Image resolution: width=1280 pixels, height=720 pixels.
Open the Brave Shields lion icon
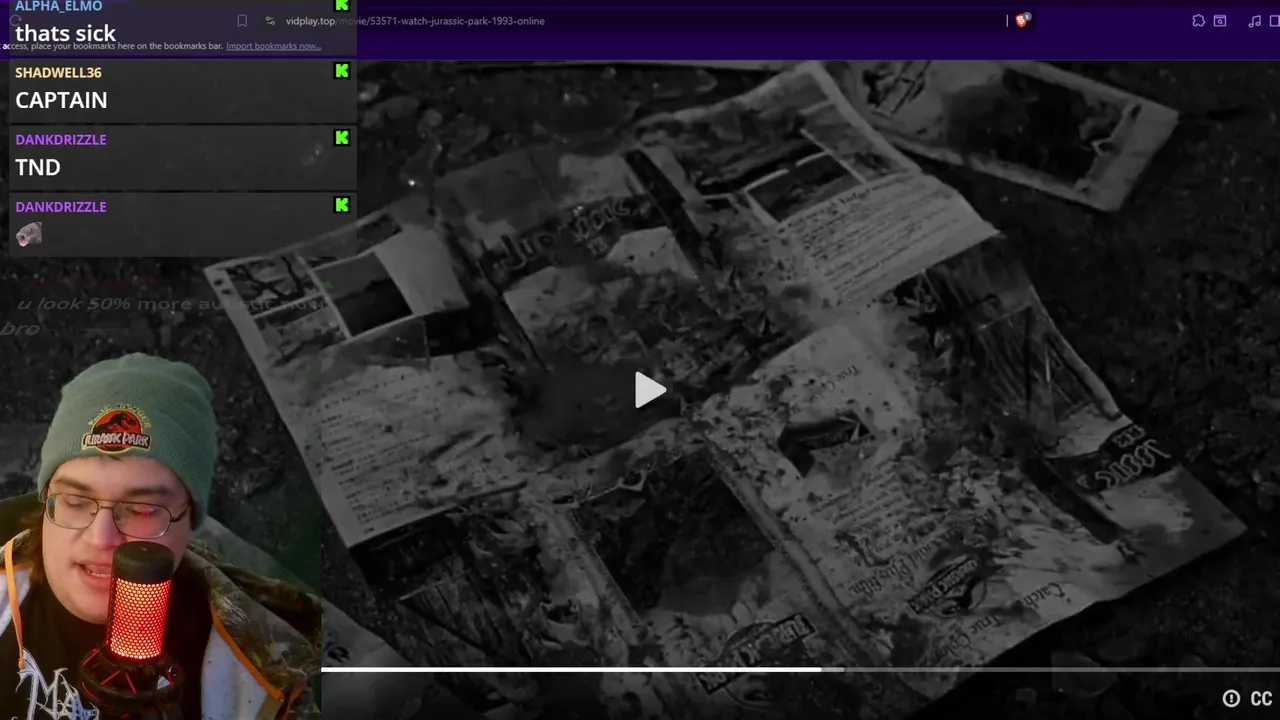[x=1022, y=20]
